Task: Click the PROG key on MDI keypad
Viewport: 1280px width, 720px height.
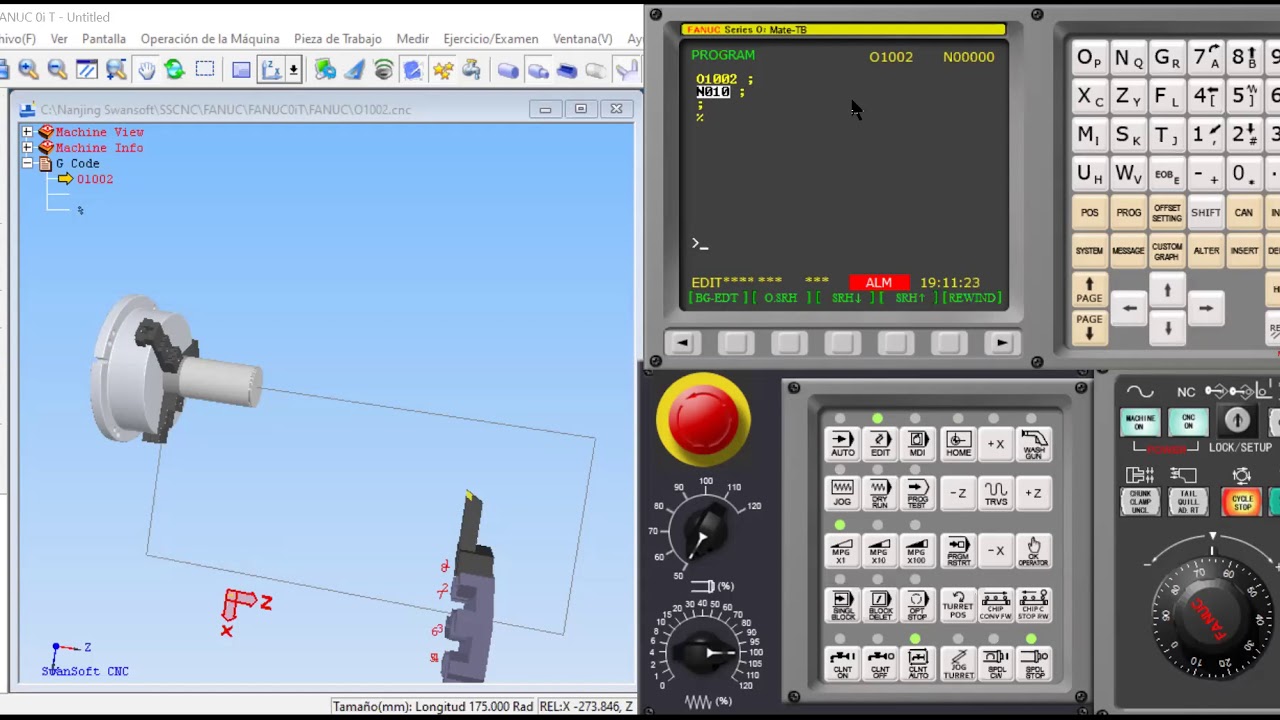Action: pyautogui.click(x=1129, y=212)
